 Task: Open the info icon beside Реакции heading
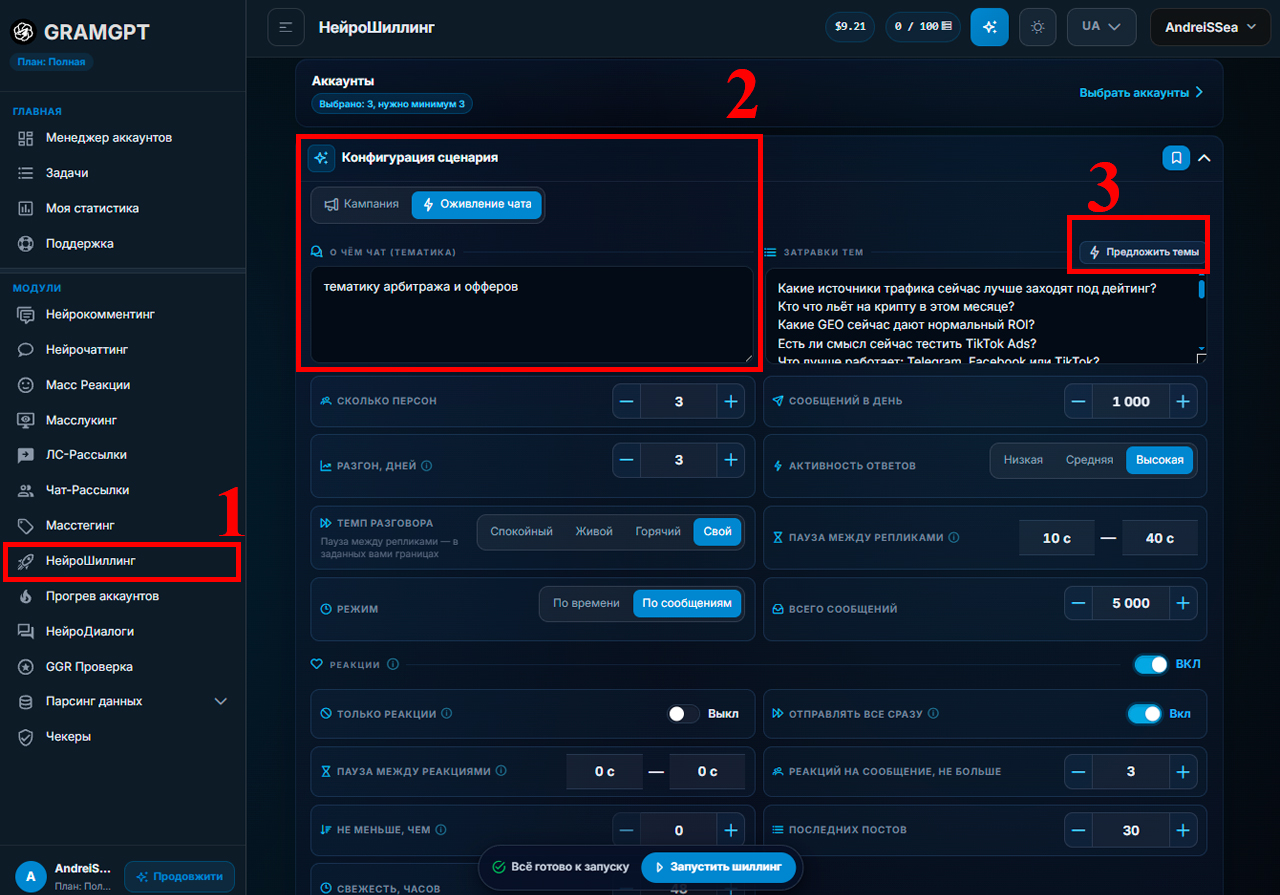[x=393, y=664]
